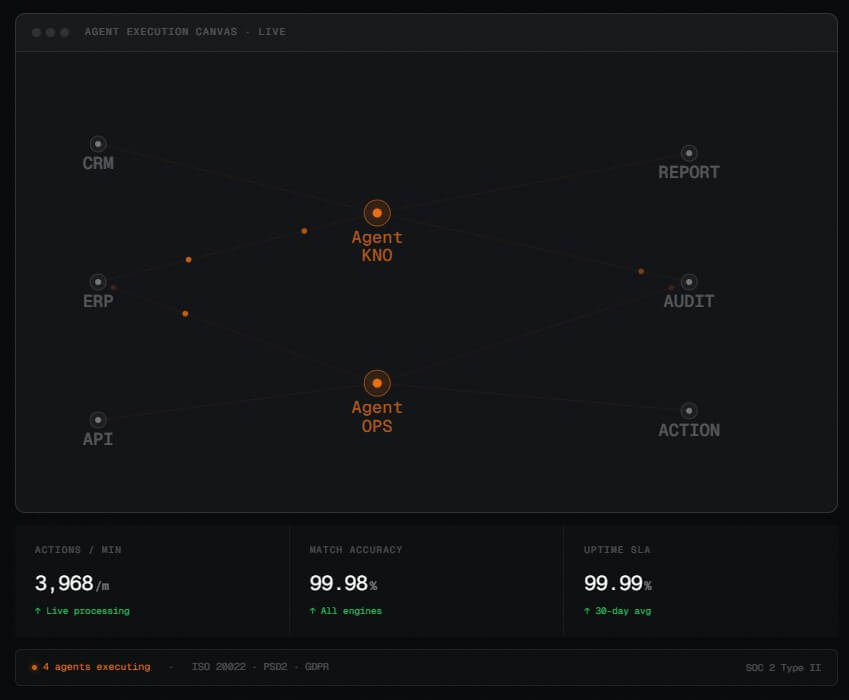This screenshot has height=700, width=849.
Task: Click the REPORT label
Action: click(x=689, y=172)
